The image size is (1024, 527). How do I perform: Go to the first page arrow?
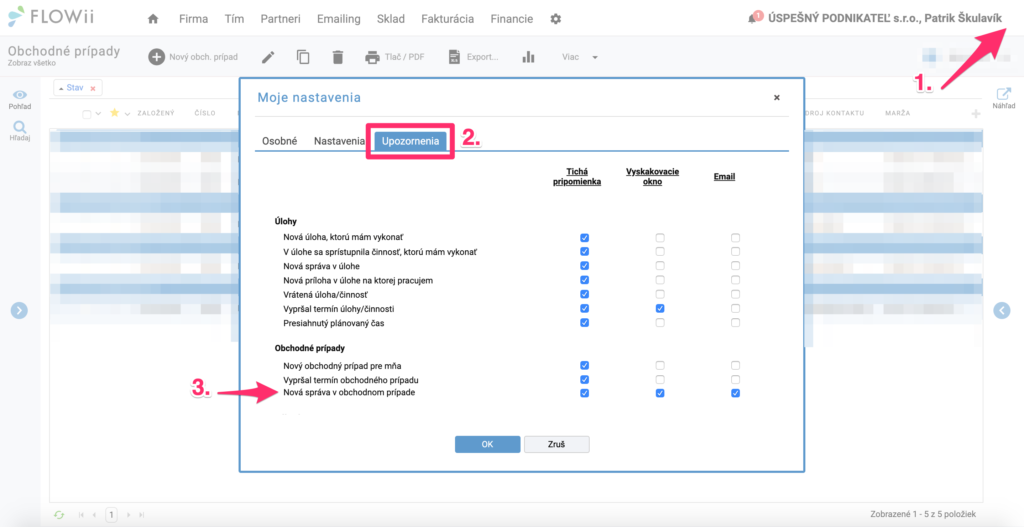point(81,515)
